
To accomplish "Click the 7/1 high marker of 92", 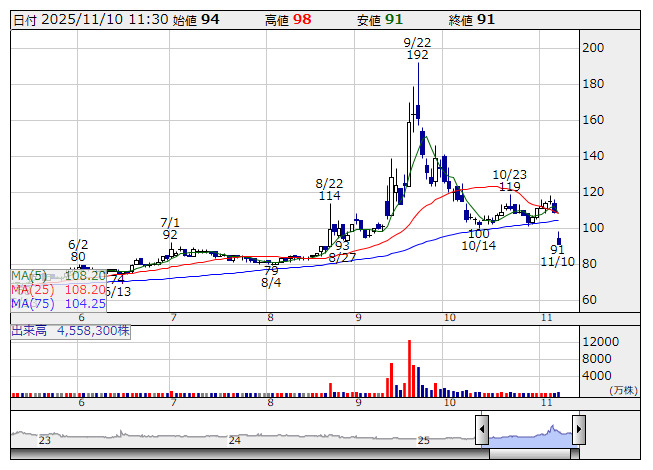I will pyautogui.click(x=171, y=228).
